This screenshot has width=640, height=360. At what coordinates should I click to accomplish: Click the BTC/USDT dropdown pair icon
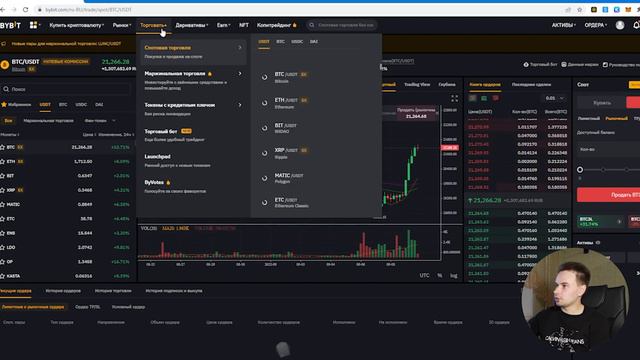pos(264,77)
